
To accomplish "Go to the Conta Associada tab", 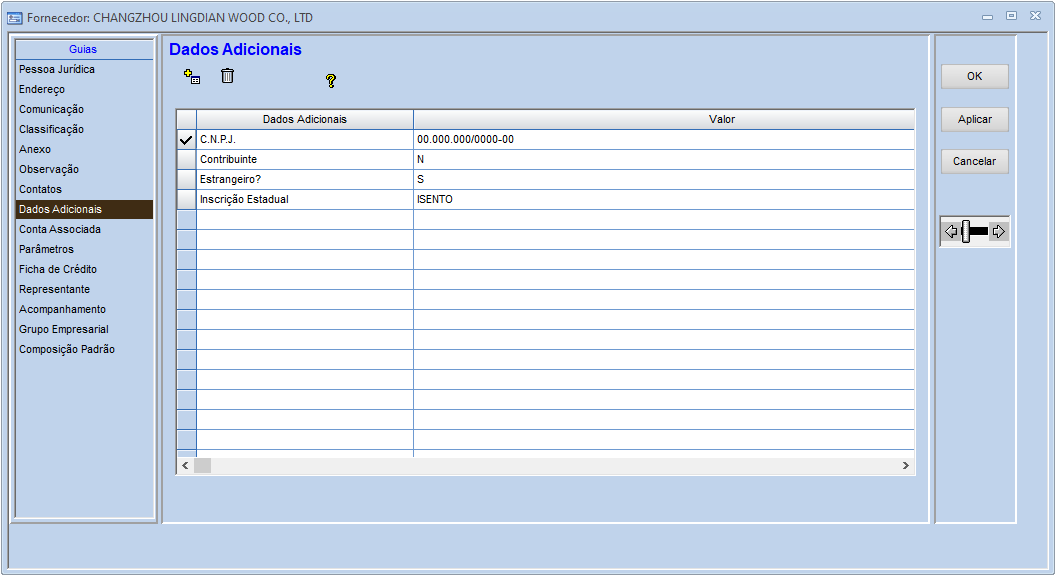I will point(60,230).
